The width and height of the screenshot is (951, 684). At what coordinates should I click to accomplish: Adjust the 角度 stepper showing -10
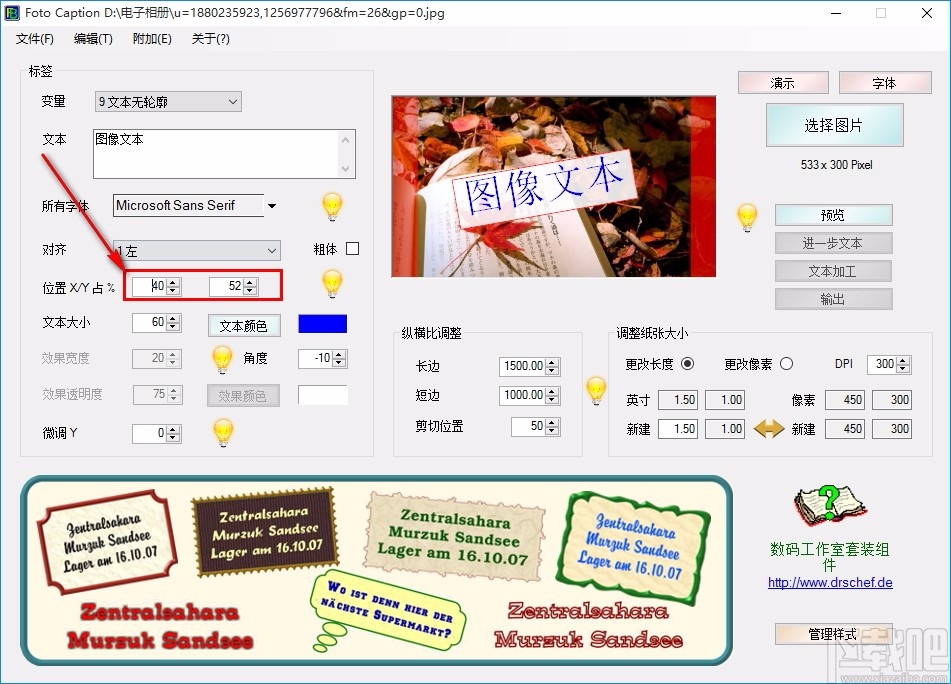(x=339, y=358)
